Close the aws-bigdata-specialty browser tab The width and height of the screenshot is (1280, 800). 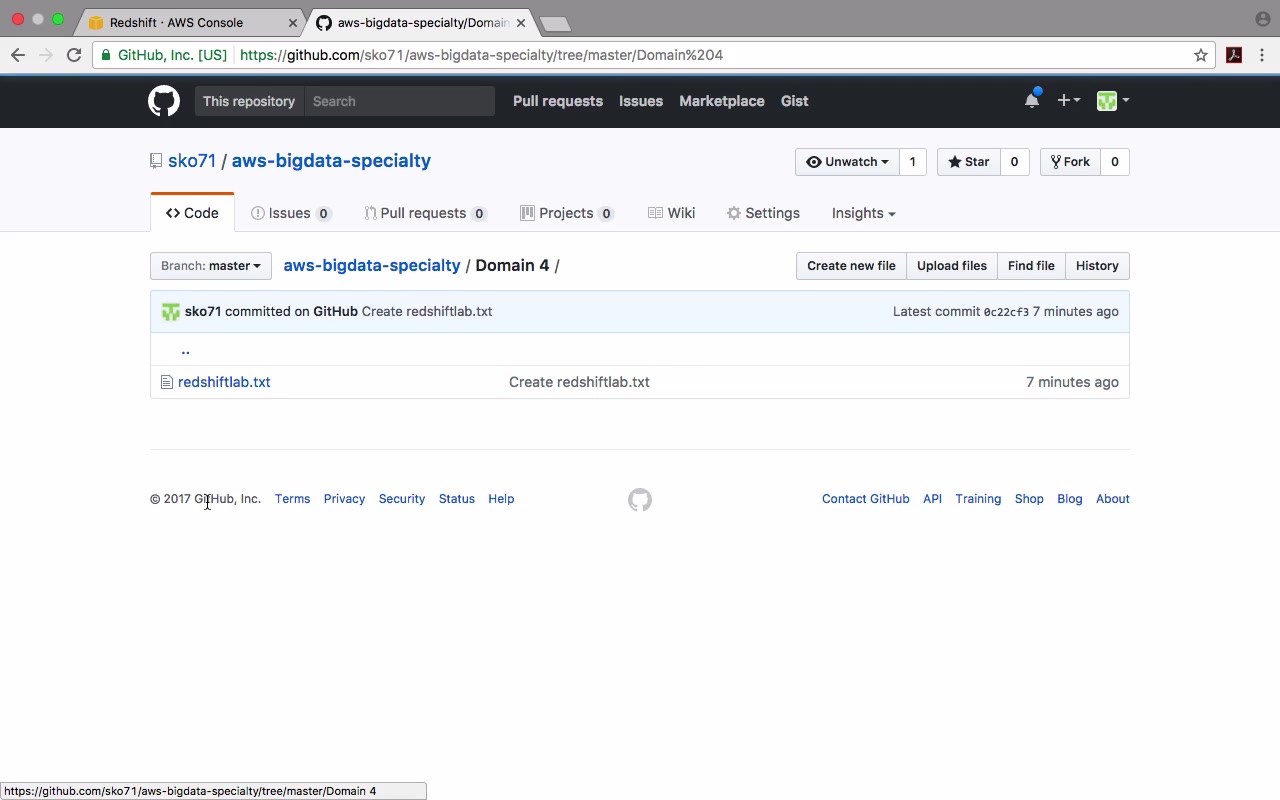[x=521, y=22]
